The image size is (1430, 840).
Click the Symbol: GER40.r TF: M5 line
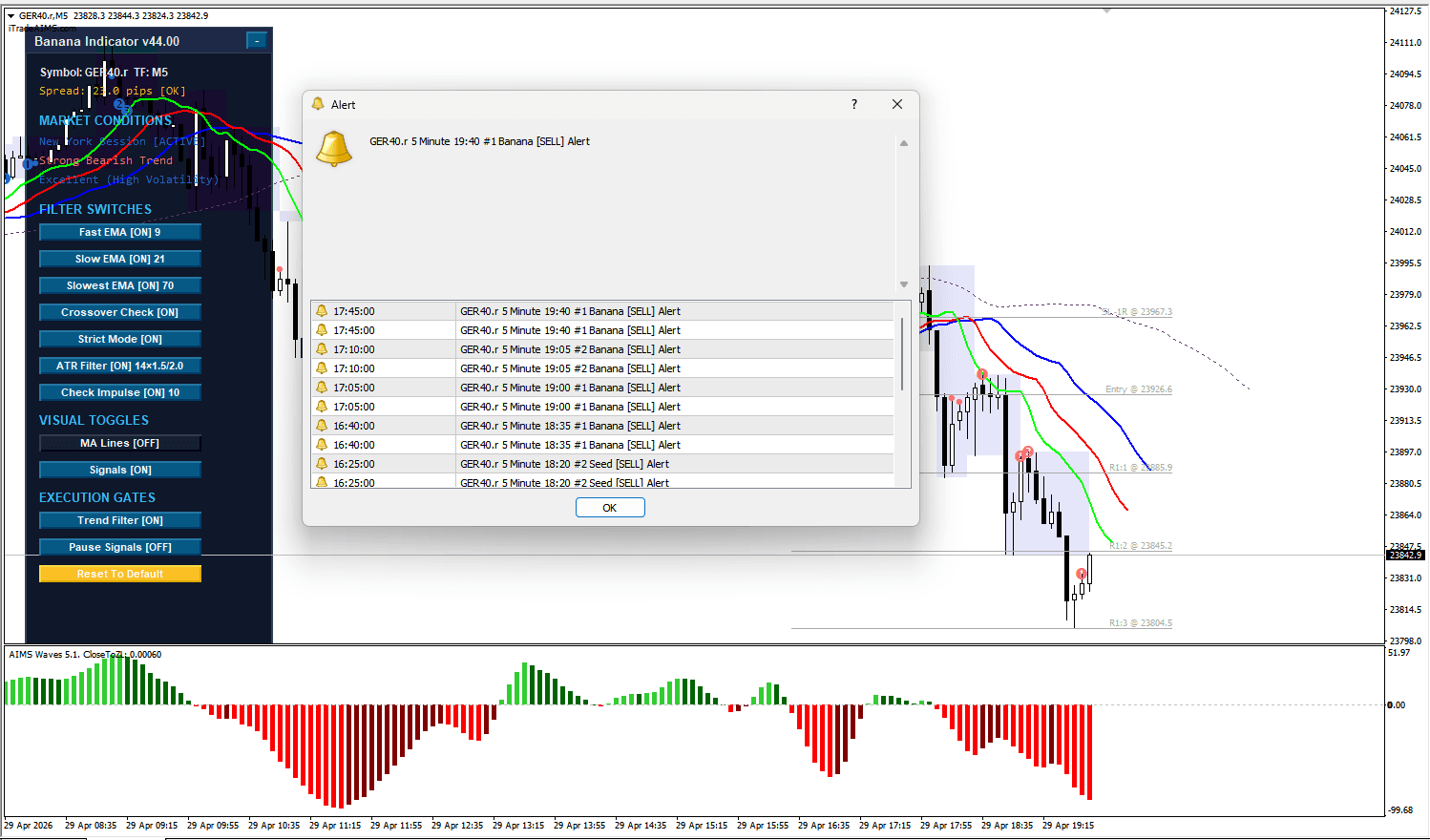(104, 72)
